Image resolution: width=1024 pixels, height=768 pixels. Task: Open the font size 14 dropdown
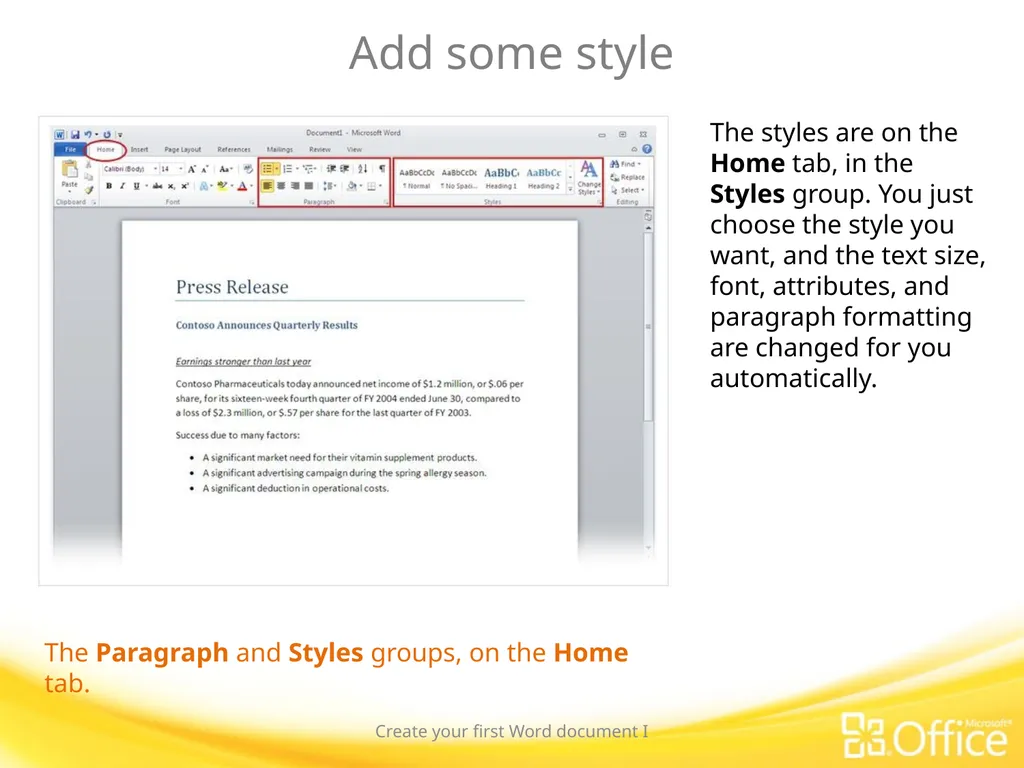point(181,169)
